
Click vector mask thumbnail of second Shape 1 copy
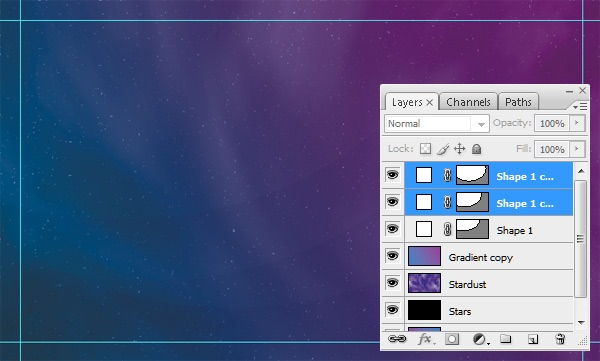473,202
